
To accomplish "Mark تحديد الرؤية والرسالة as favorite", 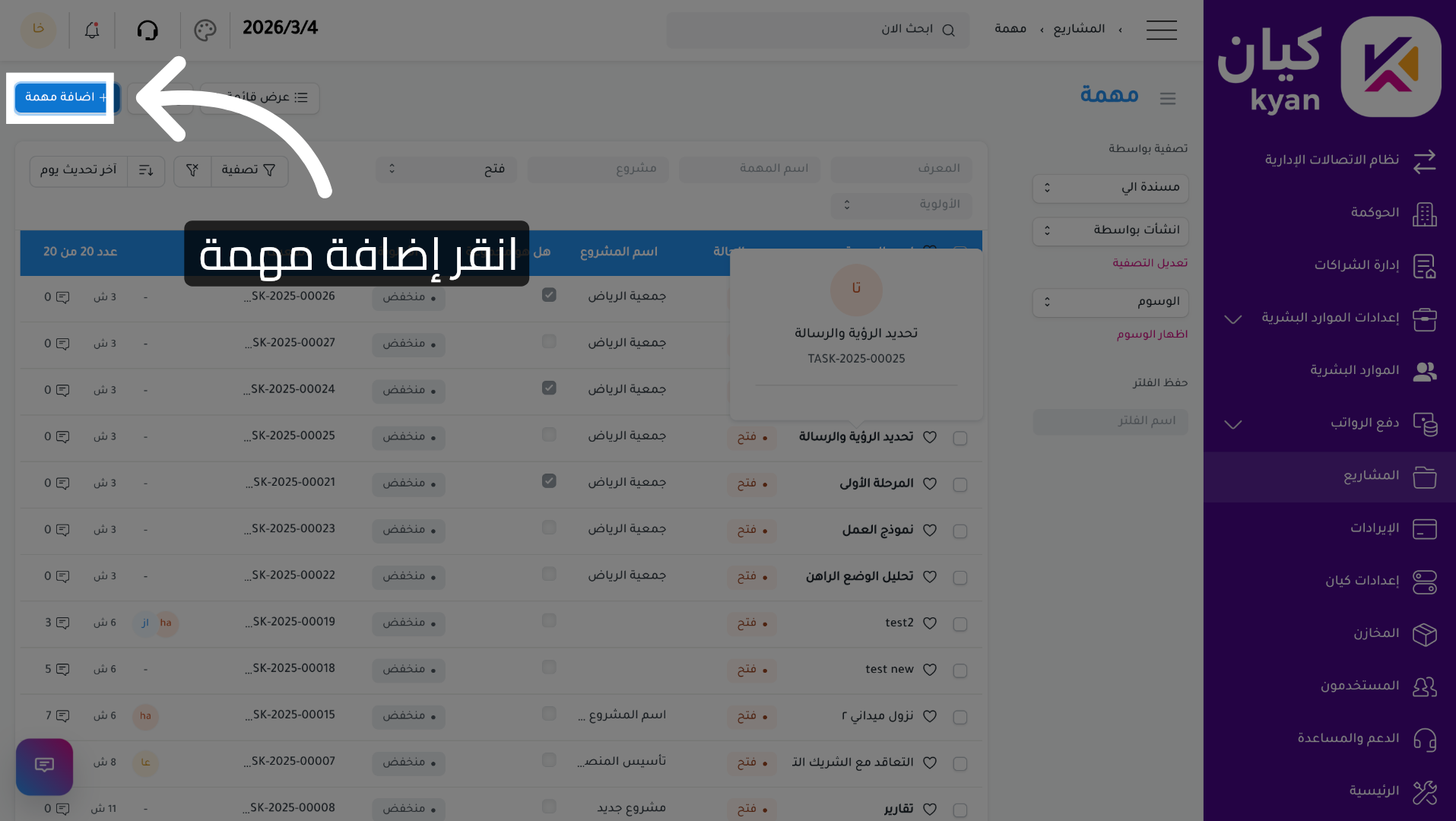I will click(929, 437).
